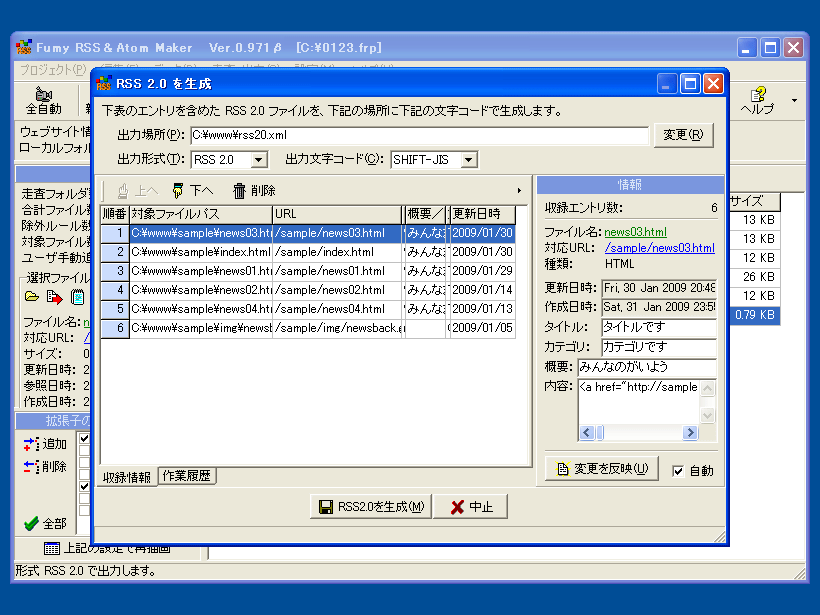Click the app icon in main title bar
This screenshot has height=615, width=820.
click(24, 47)
